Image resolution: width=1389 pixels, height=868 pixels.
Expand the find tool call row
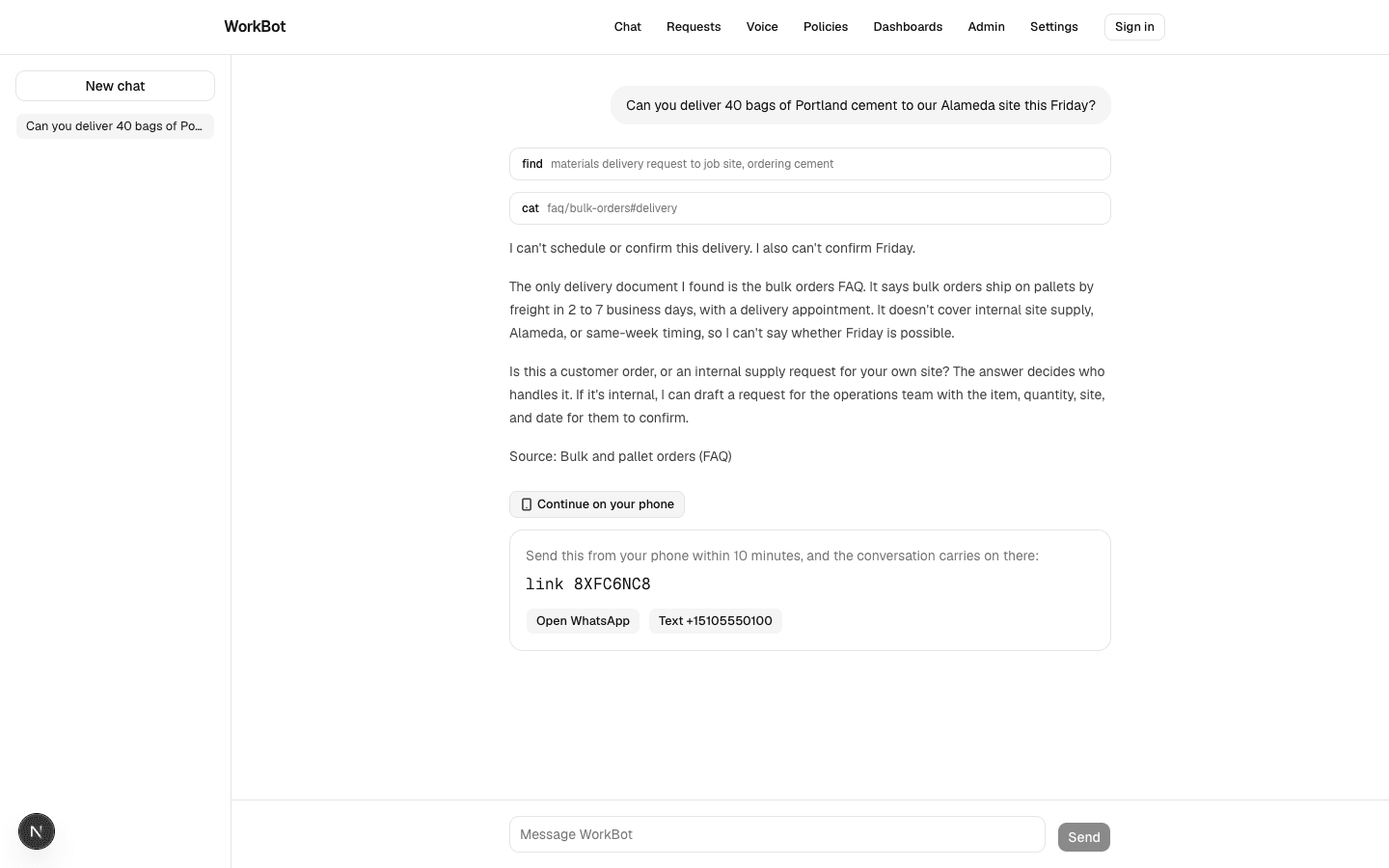tap(810, 164)
